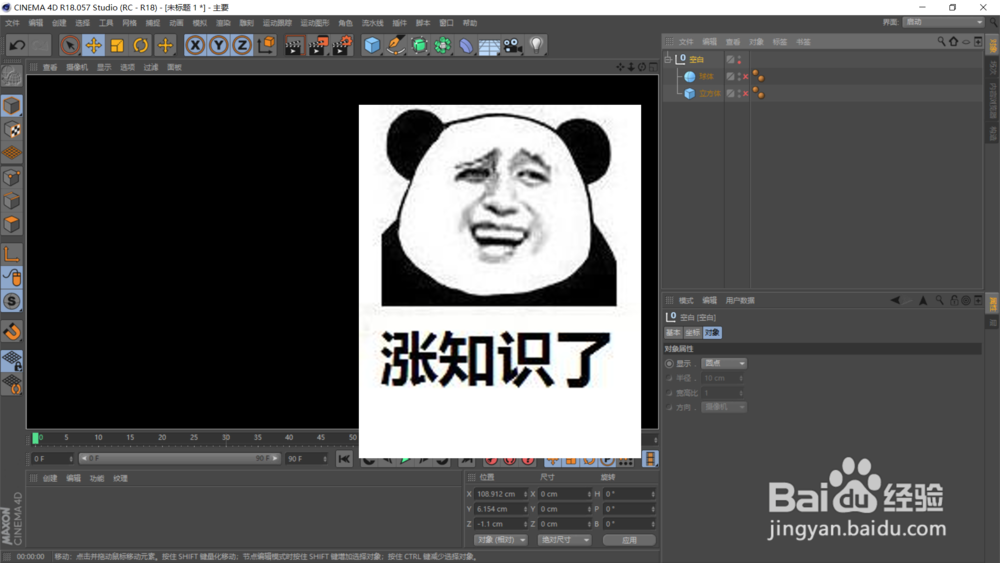Screen dimensions: 1000x563
Task: Click the 90 F end frame stepper
Action: click(325, 459)
